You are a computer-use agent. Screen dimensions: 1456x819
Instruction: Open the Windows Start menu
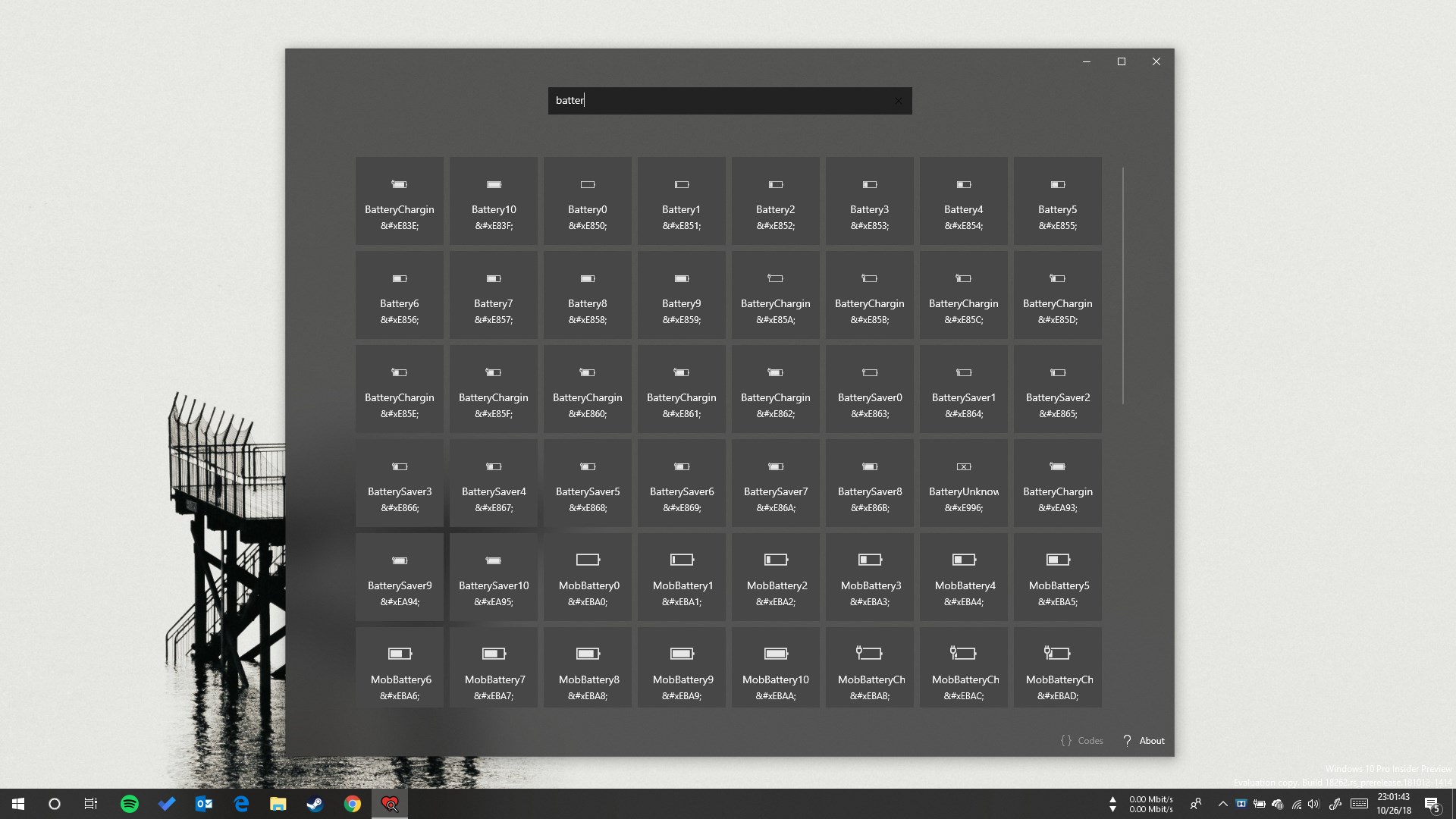tap(18, 804)
